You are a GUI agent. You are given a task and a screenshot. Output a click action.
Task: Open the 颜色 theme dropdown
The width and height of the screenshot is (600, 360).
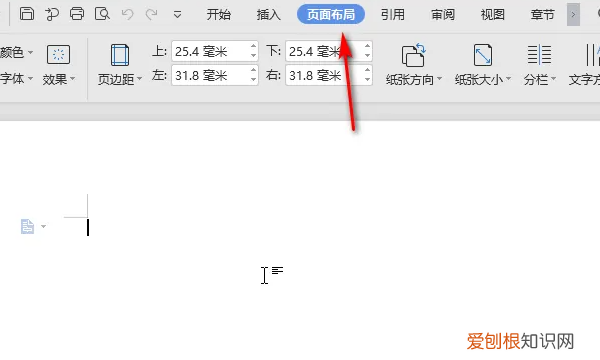tap(16, 52)
